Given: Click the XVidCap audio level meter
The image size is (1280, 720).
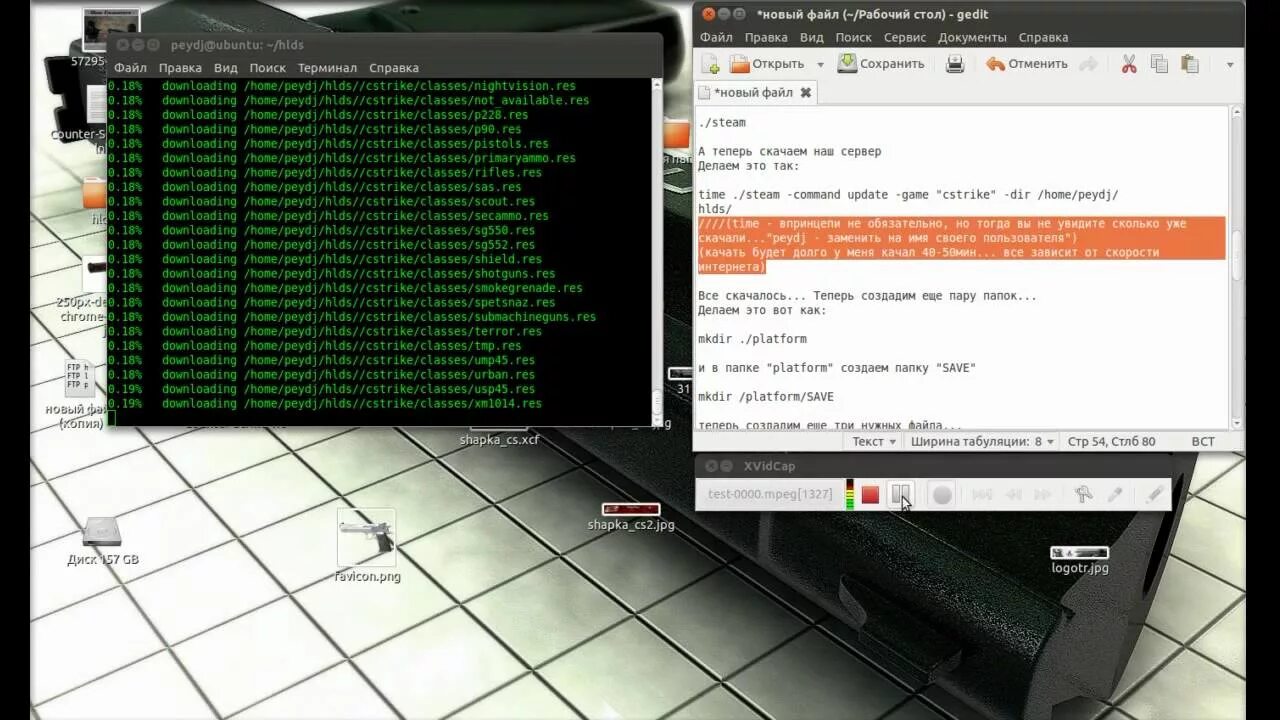Looking at the screenshot, I should (x=850, y=494).
